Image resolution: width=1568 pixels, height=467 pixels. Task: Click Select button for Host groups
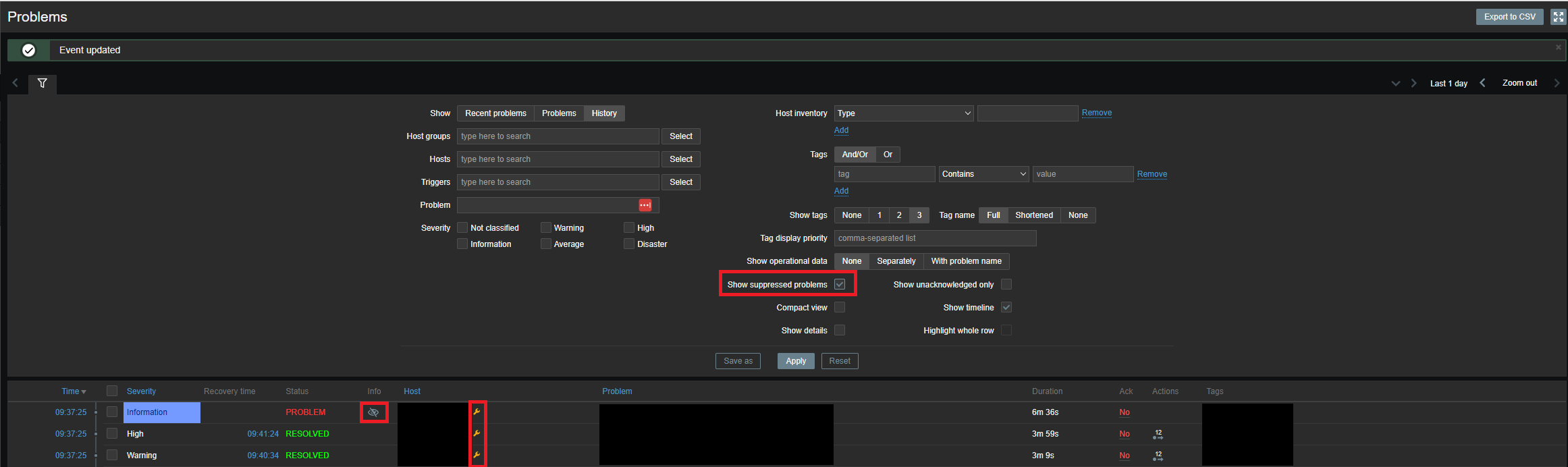(680, 136)
